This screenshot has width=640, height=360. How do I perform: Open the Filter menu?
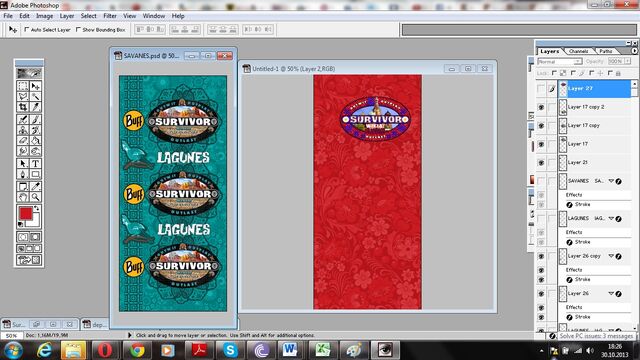pos(110,16)
